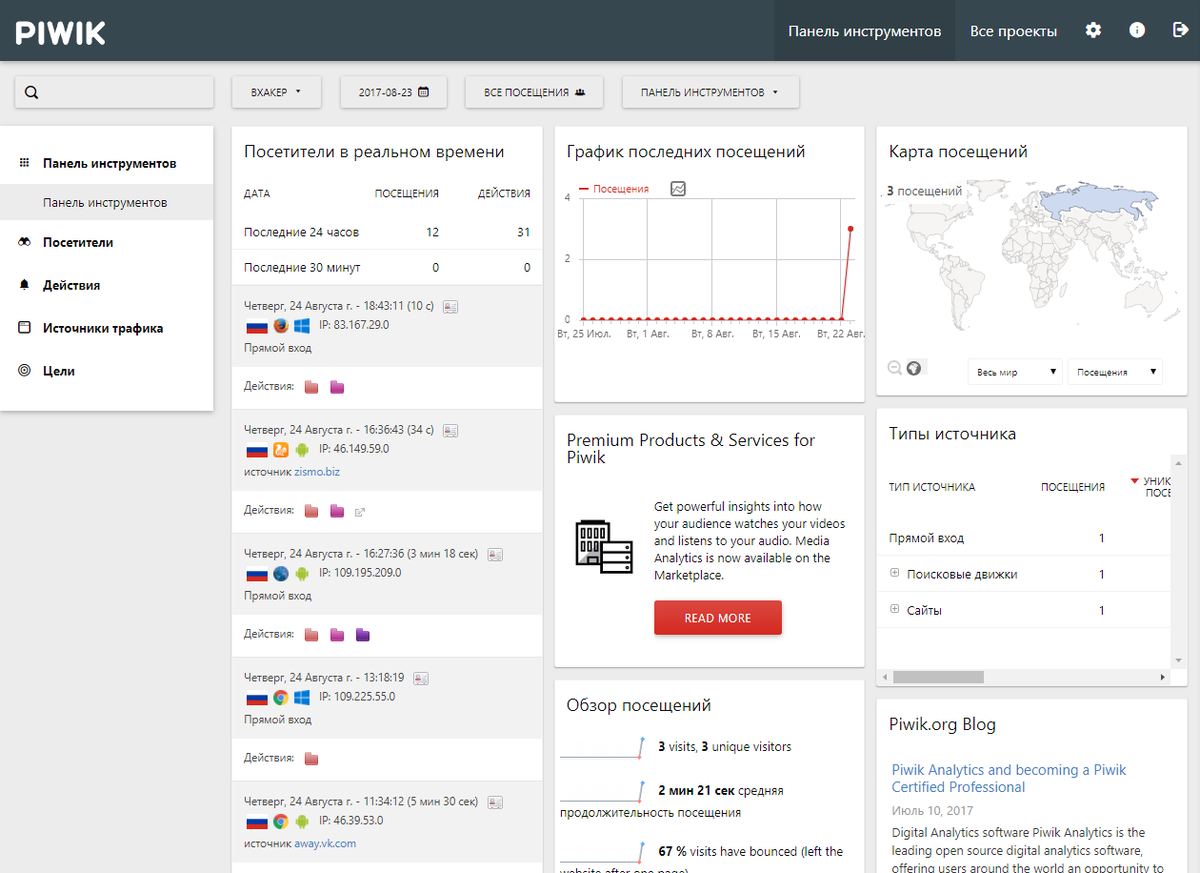Click left arrow of Типы источника scrollbar

883,677
